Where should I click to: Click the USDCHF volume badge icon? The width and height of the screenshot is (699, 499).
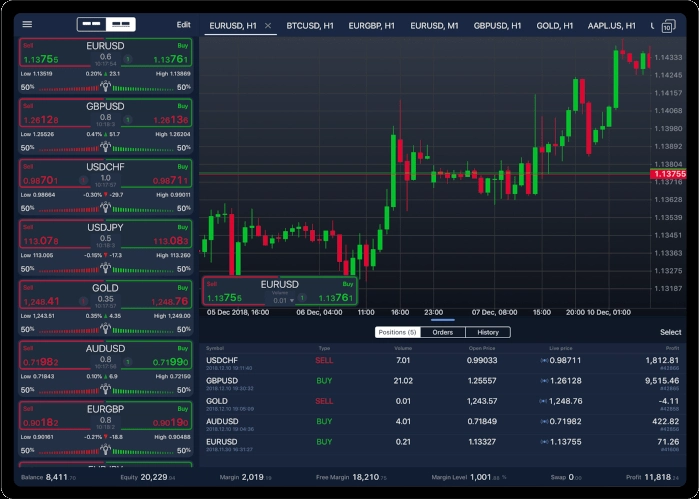click(x=83, y=180)
